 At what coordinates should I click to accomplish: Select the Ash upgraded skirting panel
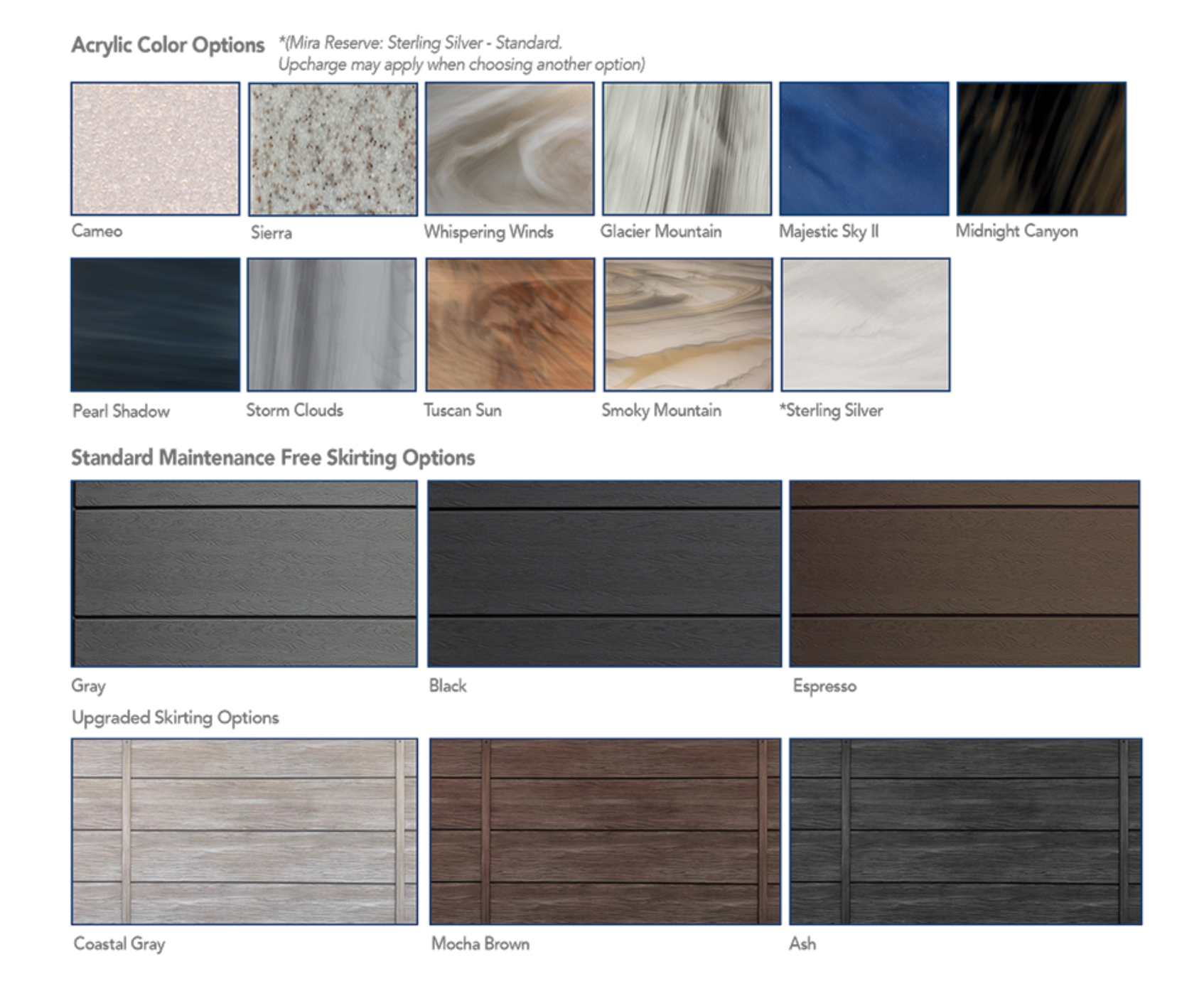tap(965, 831)
